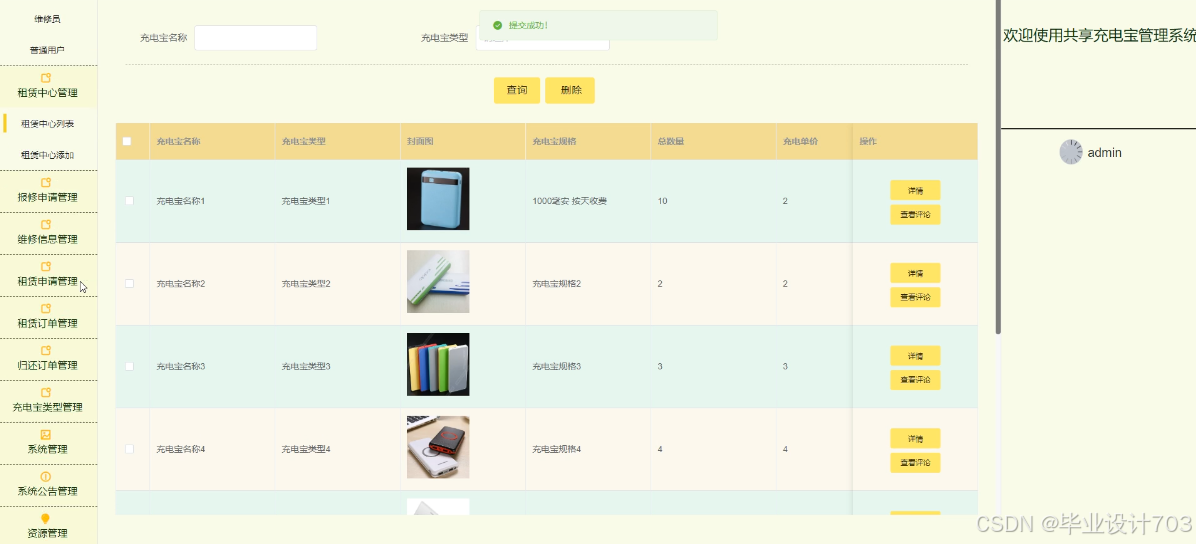The height and width of the screenshot is (544, 1196).
Task: Click the icon above 维修信息管理
Action: click(46, 224)
